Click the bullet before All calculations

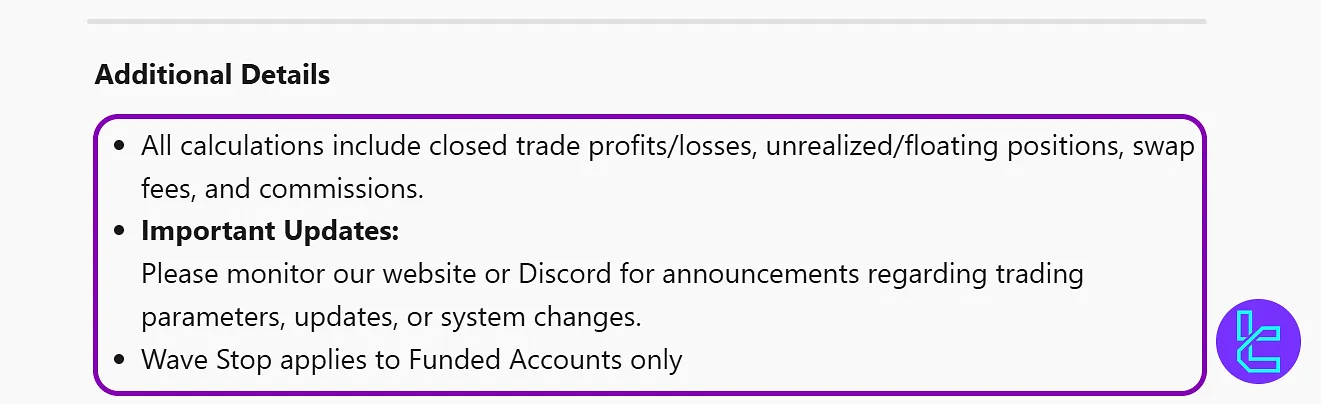pyautogui.click(x=121, y=146)
